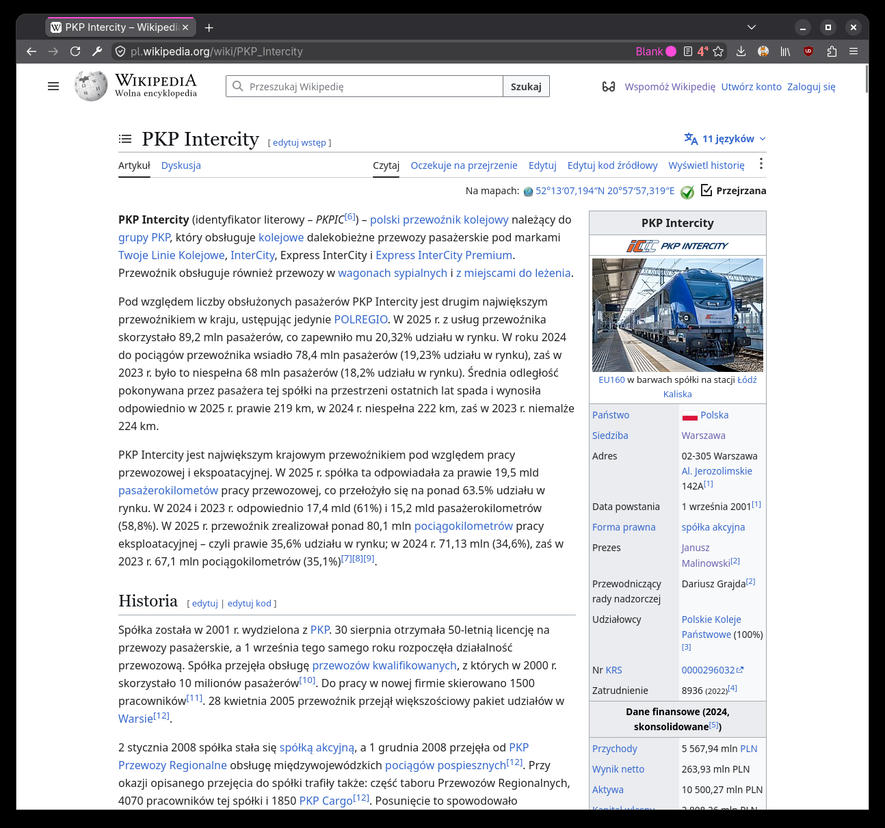Reload the page with the refresh icon
The width and height of the screenshot is (885, 828).
75,51
